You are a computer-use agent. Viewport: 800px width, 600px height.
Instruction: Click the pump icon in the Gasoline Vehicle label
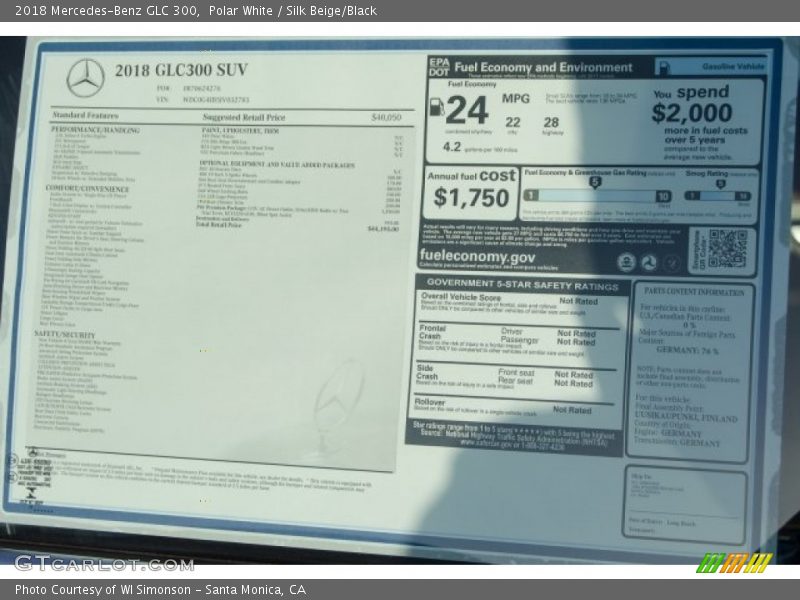pos(664,67)
